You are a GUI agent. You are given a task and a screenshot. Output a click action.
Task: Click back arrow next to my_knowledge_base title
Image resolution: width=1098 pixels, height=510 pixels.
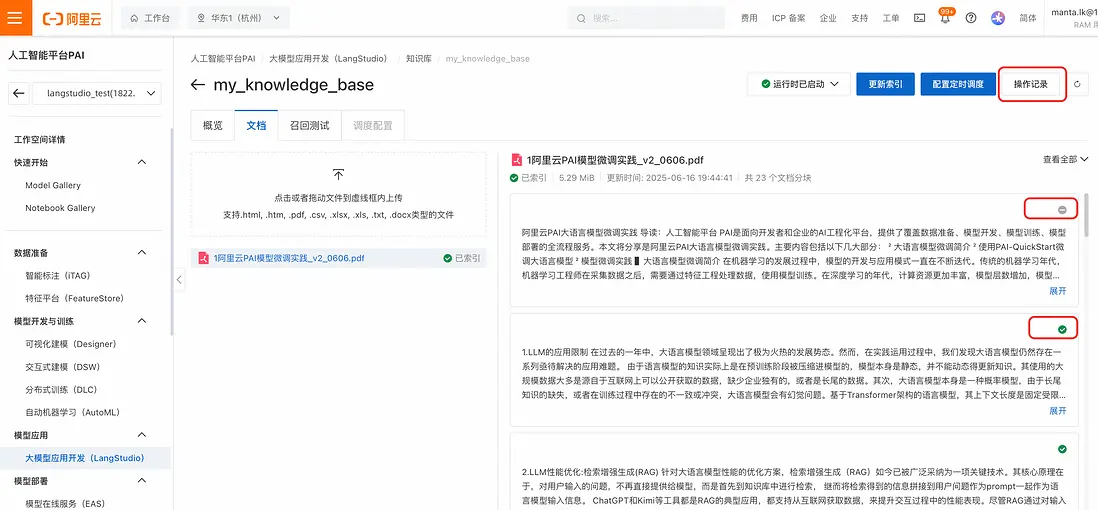pyautogui.click(x=198, y=85)
